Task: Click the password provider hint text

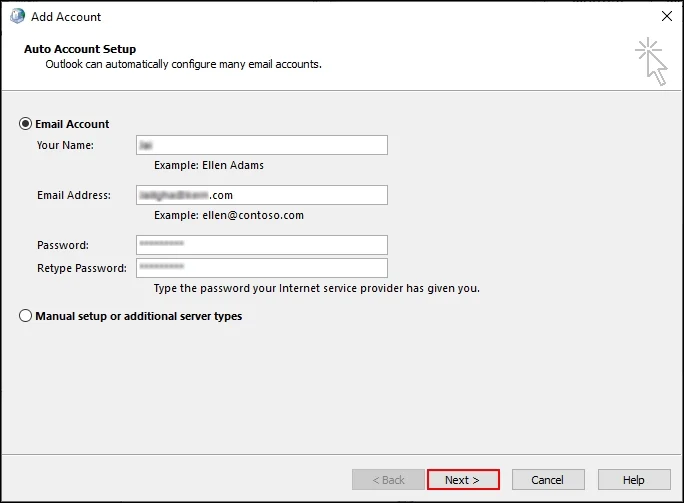Action: (x=317, y=288)
